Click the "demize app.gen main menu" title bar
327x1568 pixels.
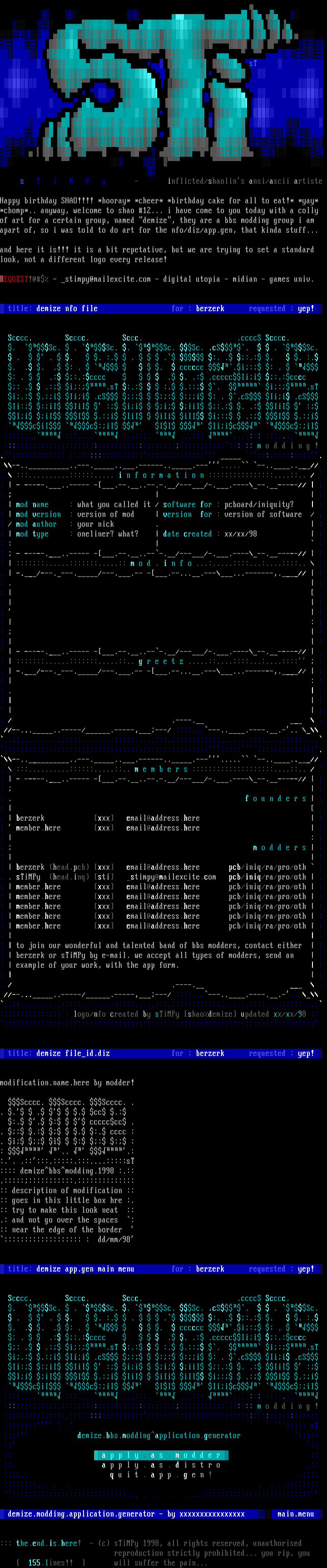coord(84,1269)
